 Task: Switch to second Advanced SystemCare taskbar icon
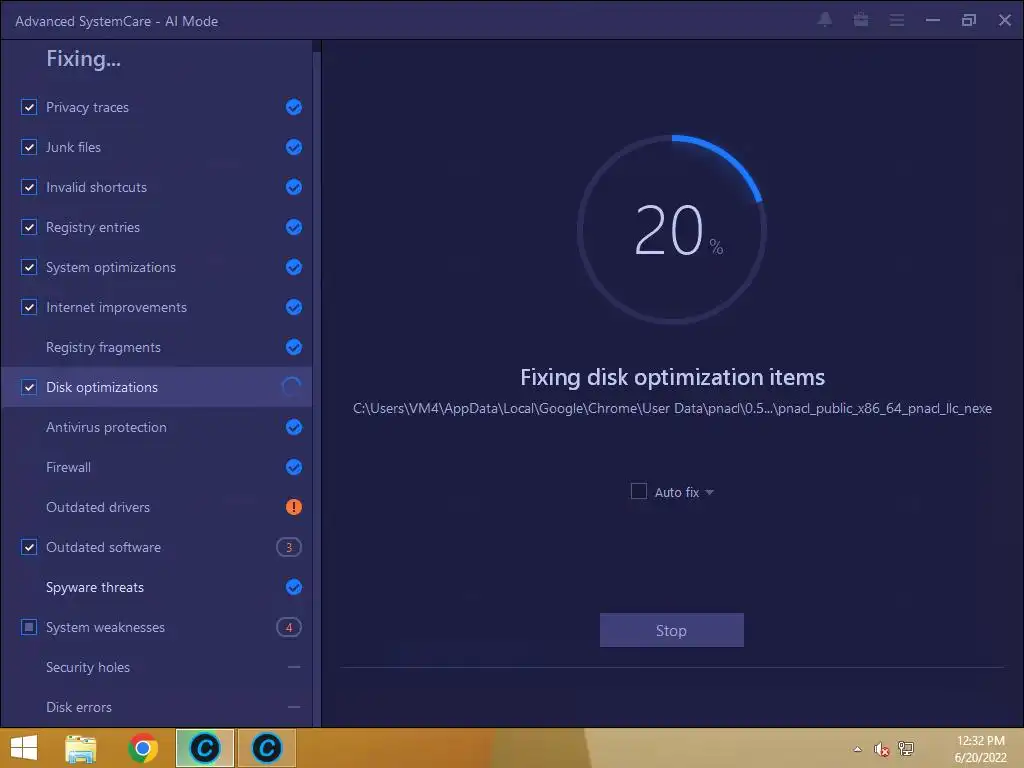tap(266, 748)
